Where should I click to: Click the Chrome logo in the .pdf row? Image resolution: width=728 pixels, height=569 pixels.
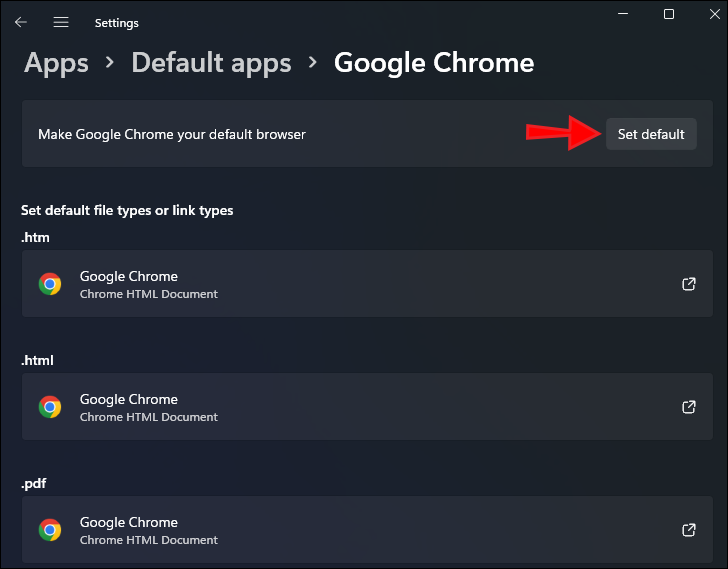(x=50, y=530)
